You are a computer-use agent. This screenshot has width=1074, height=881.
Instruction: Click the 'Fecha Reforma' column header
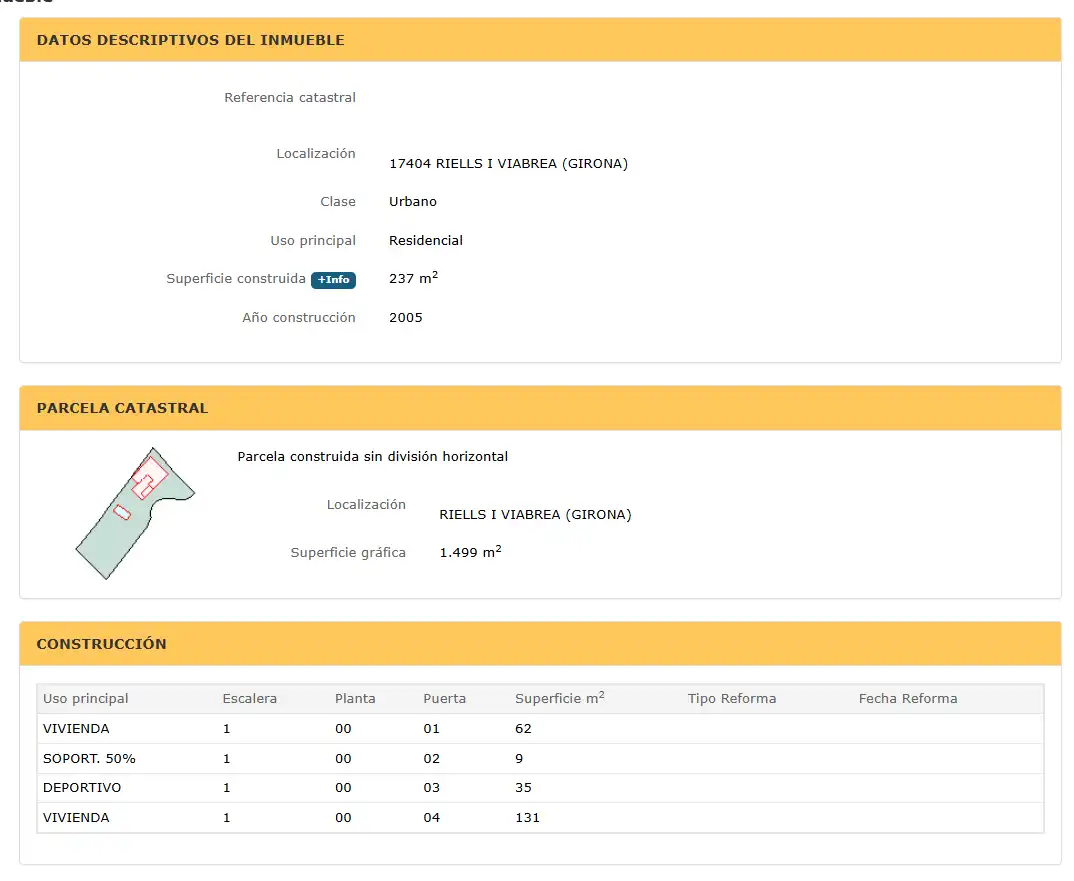point(908,699)
